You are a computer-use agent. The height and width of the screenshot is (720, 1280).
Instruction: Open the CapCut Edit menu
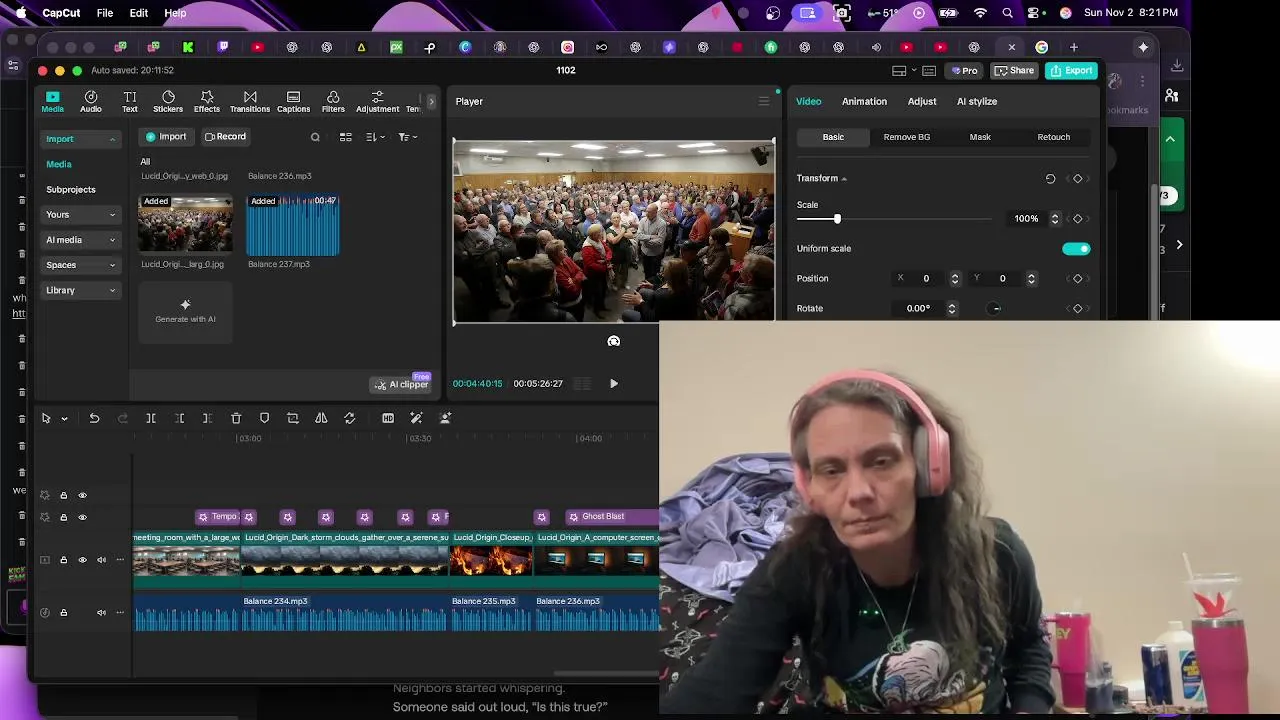point(139,13)
